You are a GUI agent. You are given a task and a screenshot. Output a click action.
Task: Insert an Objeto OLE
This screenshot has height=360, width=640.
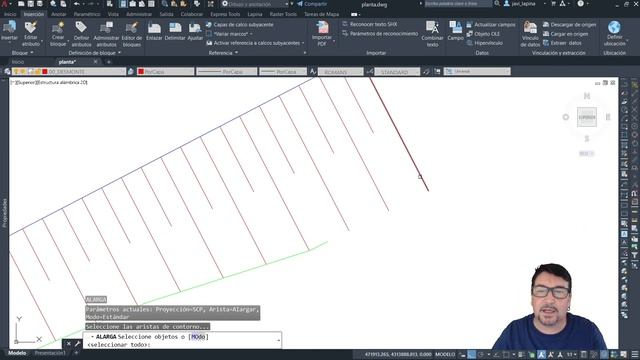click(x=483, y=34)
